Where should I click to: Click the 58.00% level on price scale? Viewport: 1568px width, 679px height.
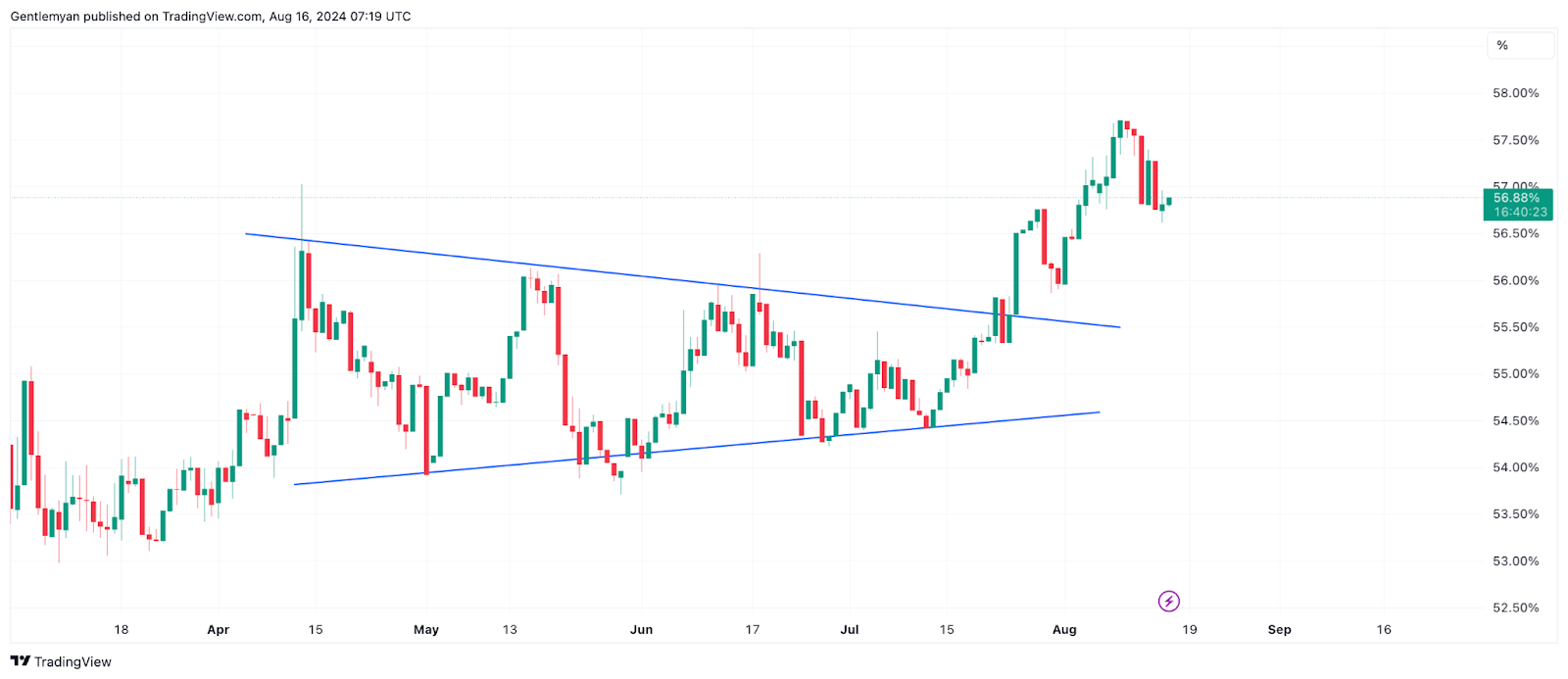(x=1515, y=93)
